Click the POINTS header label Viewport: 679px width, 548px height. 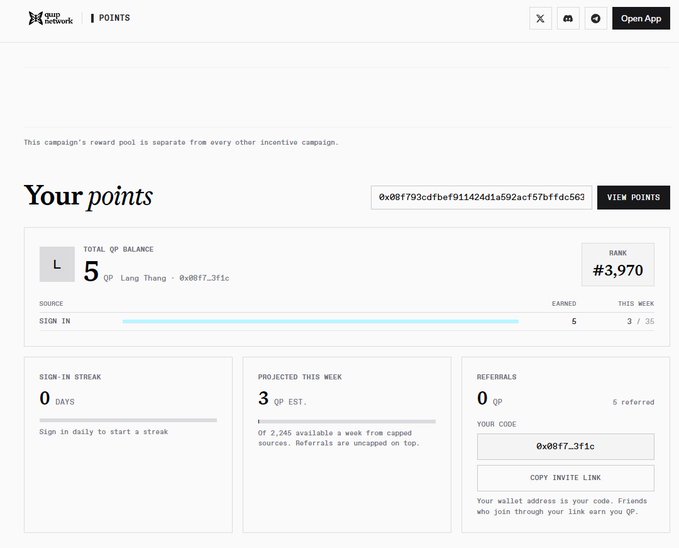click(x=114, y=18)
